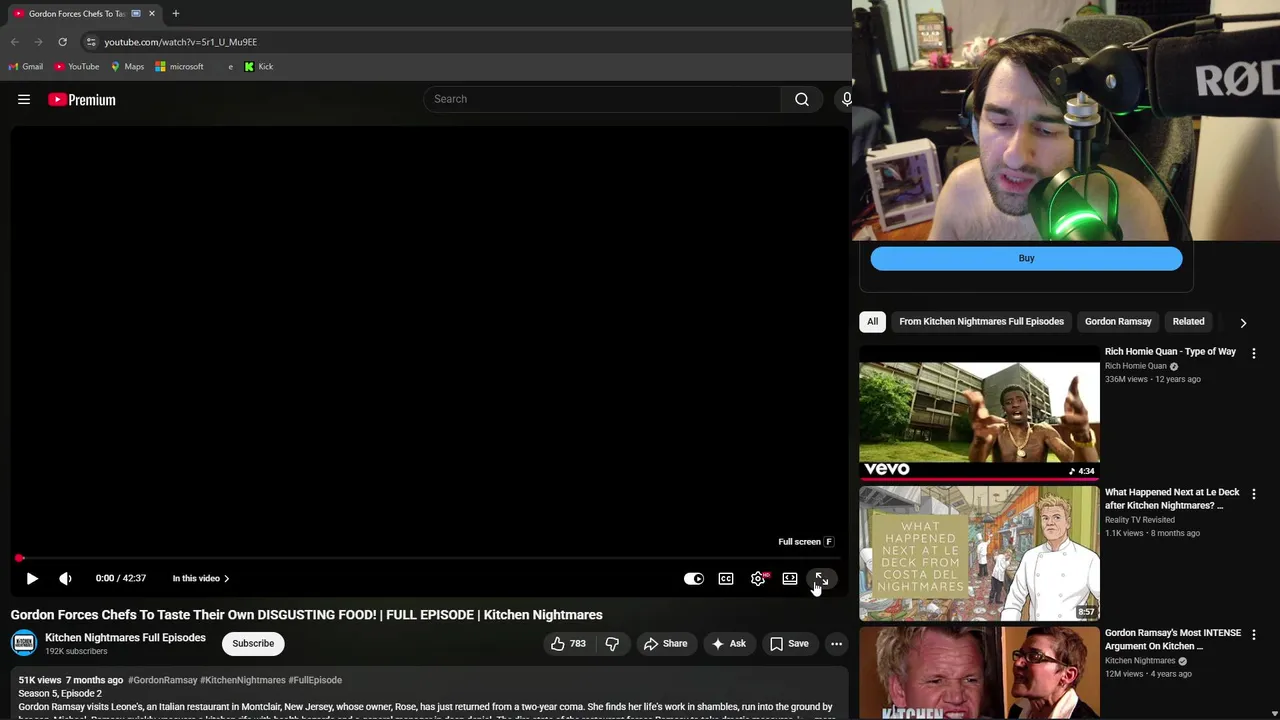Select 'From Kitchen Nightmares Full Episodes' chip
Screen dimensions: 1280x720
coord(981,322)
